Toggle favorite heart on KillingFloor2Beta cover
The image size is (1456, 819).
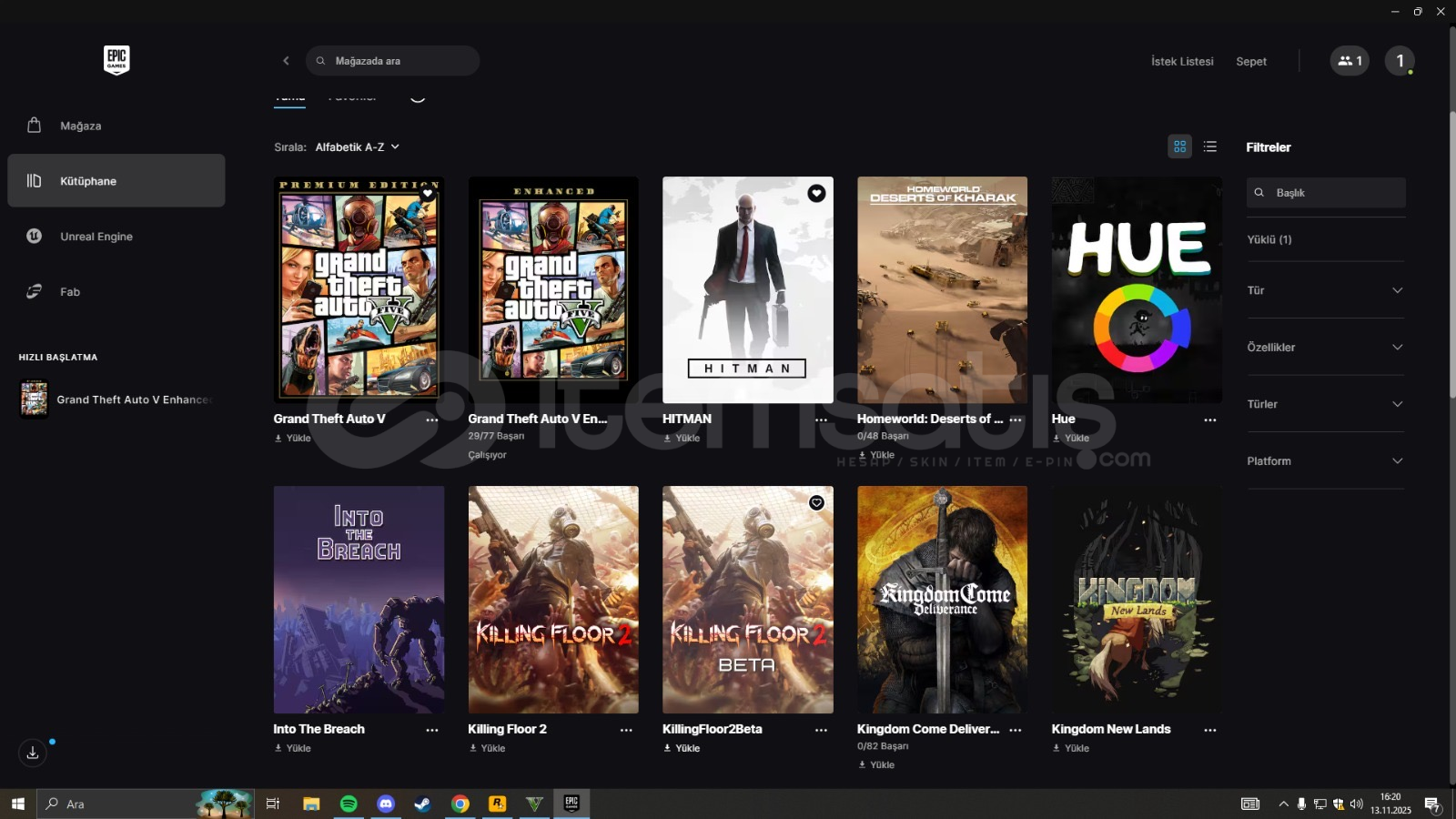816,502
